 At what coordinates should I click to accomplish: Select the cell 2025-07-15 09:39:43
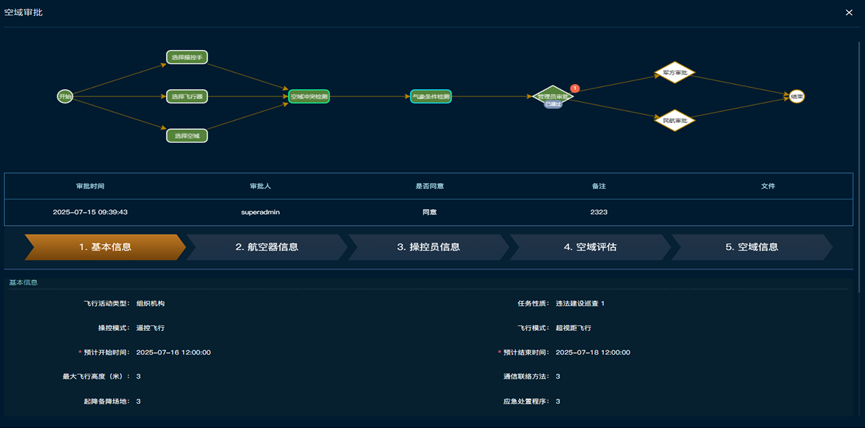[x=90, y=212]
